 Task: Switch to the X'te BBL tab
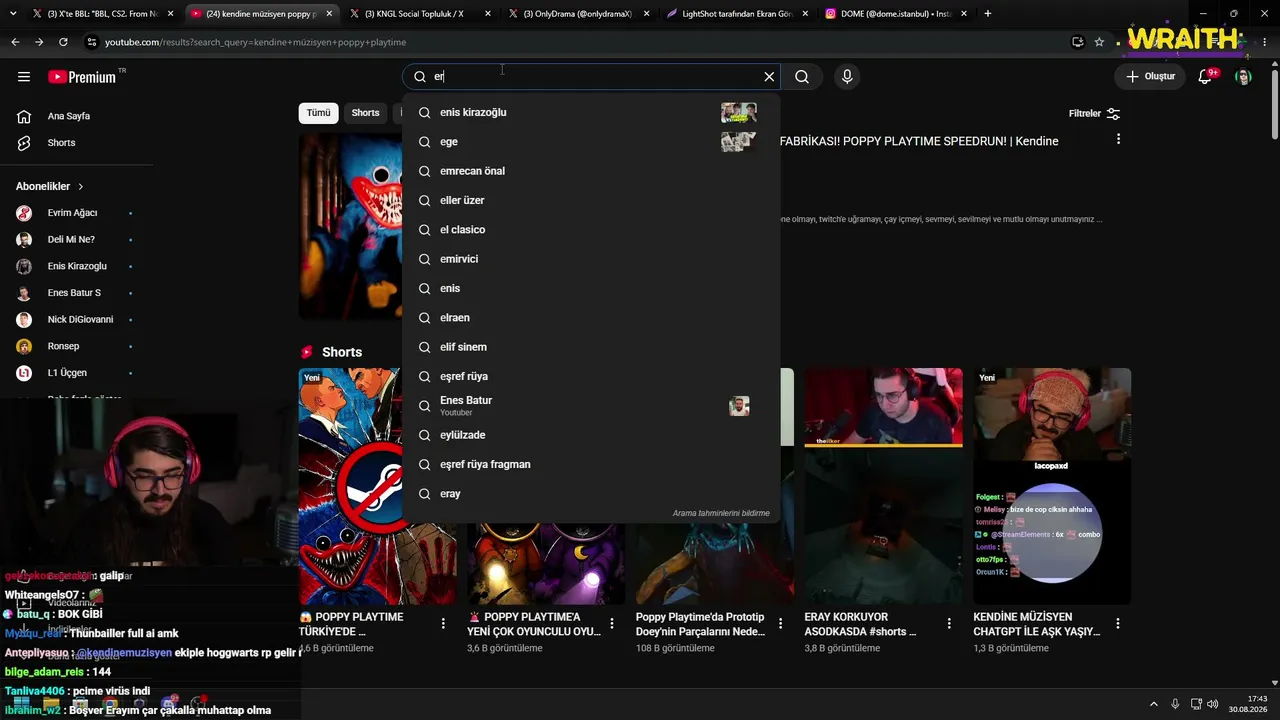click(103, 14)
